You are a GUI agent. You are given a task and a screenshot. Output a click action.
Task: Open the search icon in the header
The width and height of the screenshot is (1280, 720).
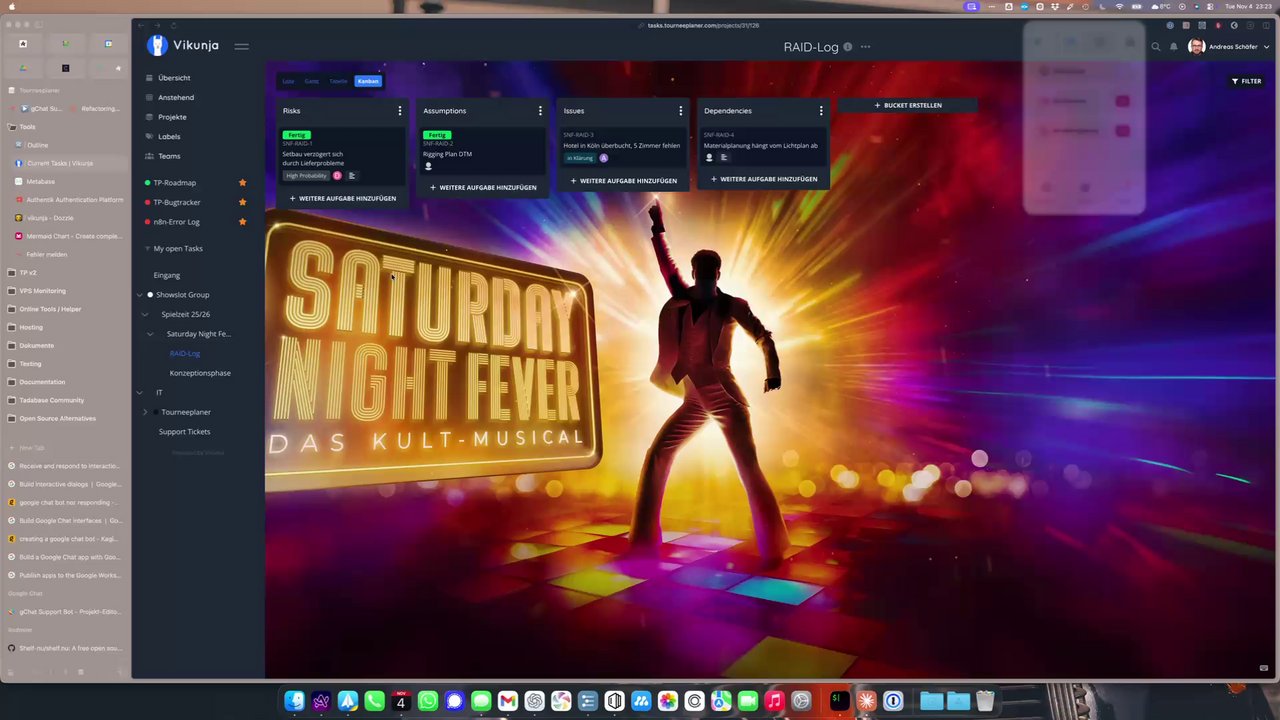(x=1156, y=47)
